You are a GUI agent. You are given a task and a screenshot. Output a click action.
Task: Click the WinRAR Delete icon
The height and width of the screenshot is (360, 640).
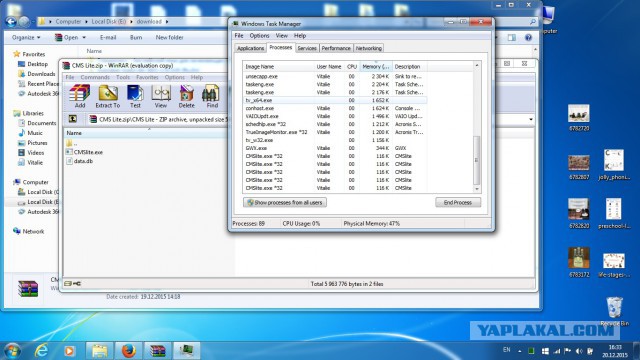[187, 96]
